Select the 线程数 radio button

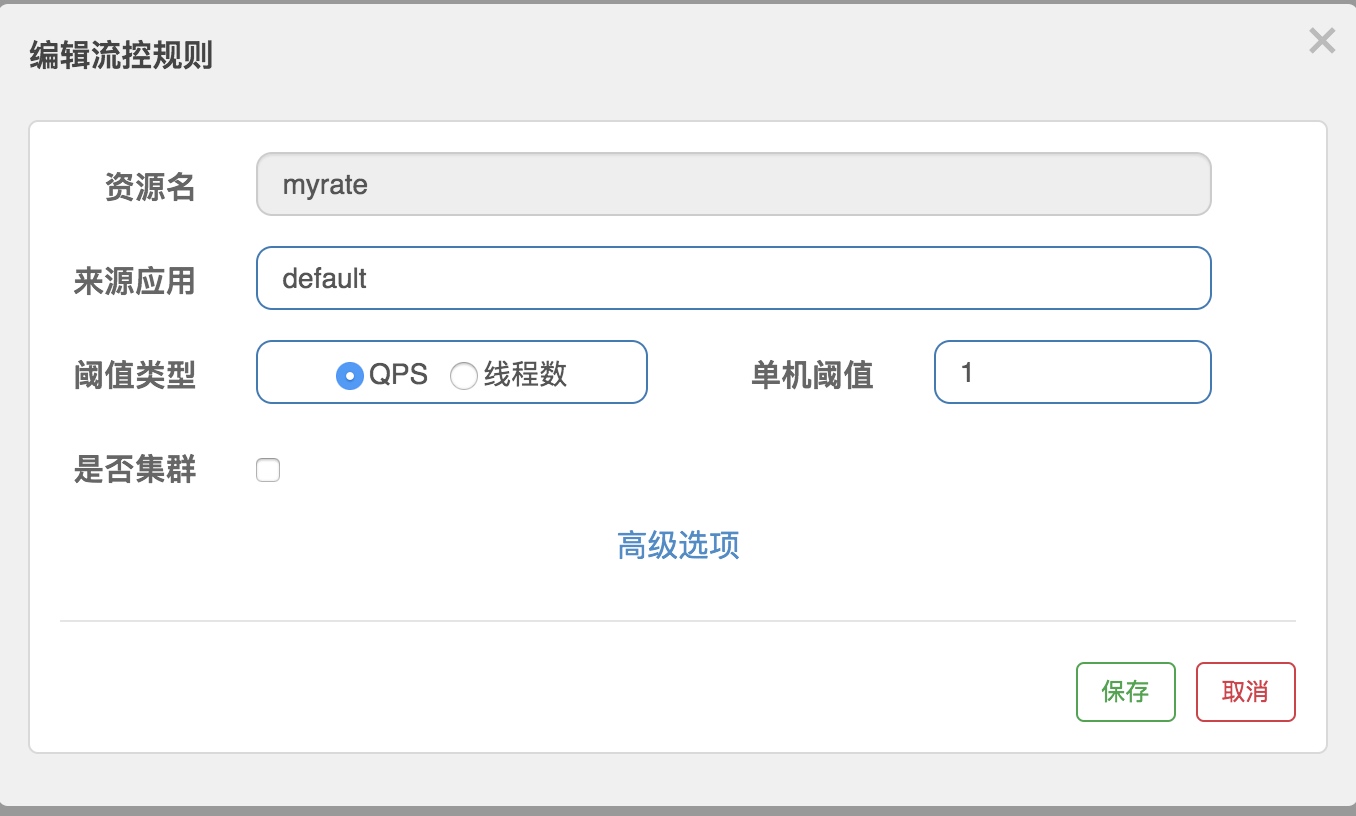(x=463, y=375)
